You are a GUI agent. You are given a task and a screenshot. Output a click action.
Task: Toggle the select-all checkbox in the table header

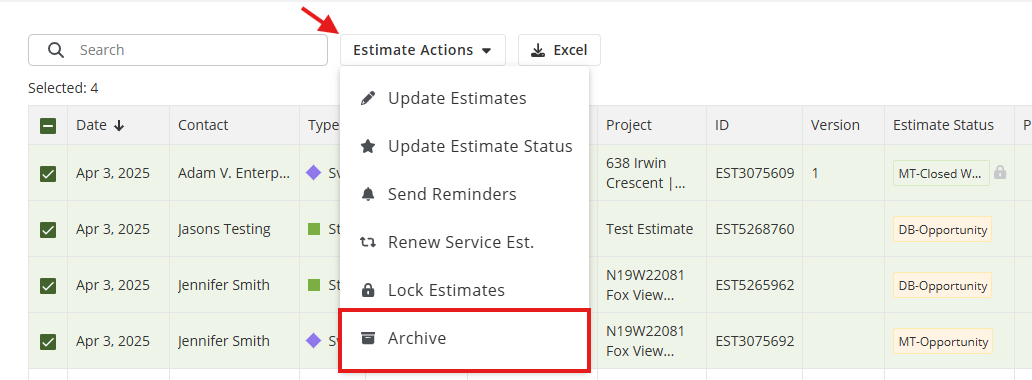point(48,126)
